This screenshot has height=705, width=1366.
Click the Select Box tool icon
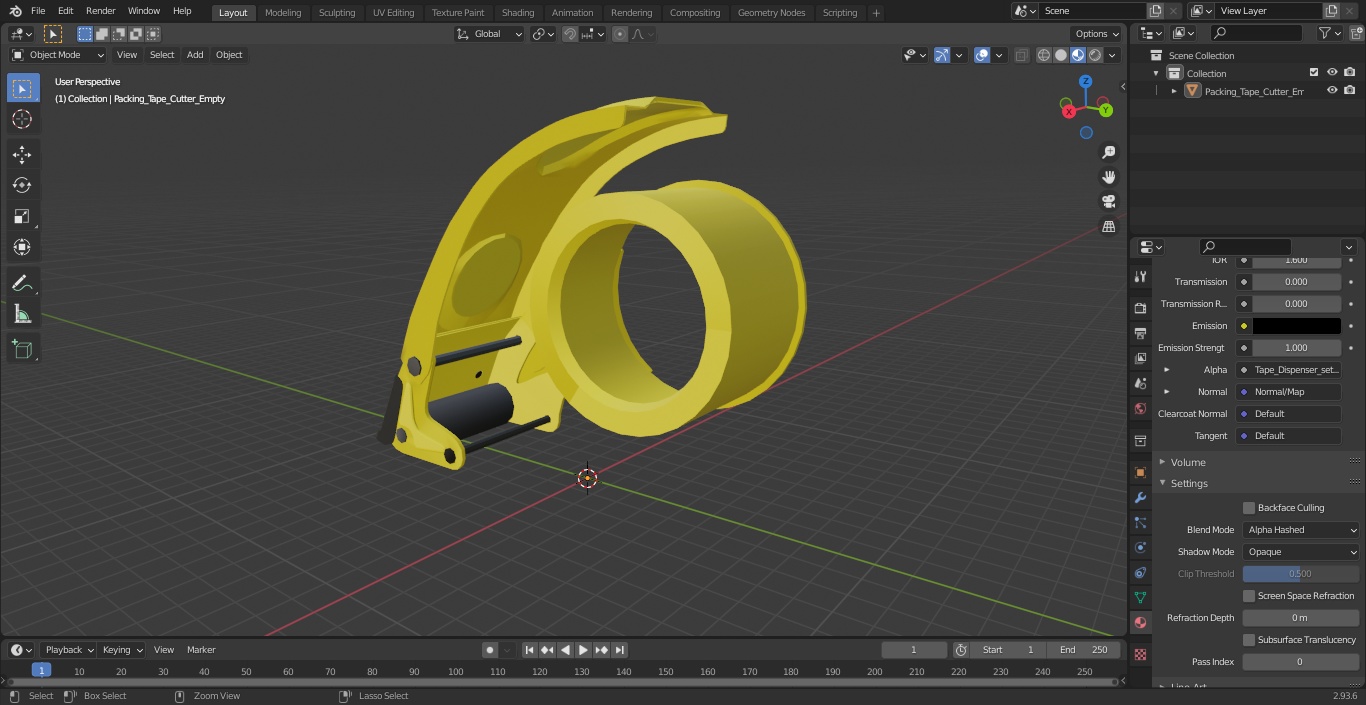tap(22, 88)
